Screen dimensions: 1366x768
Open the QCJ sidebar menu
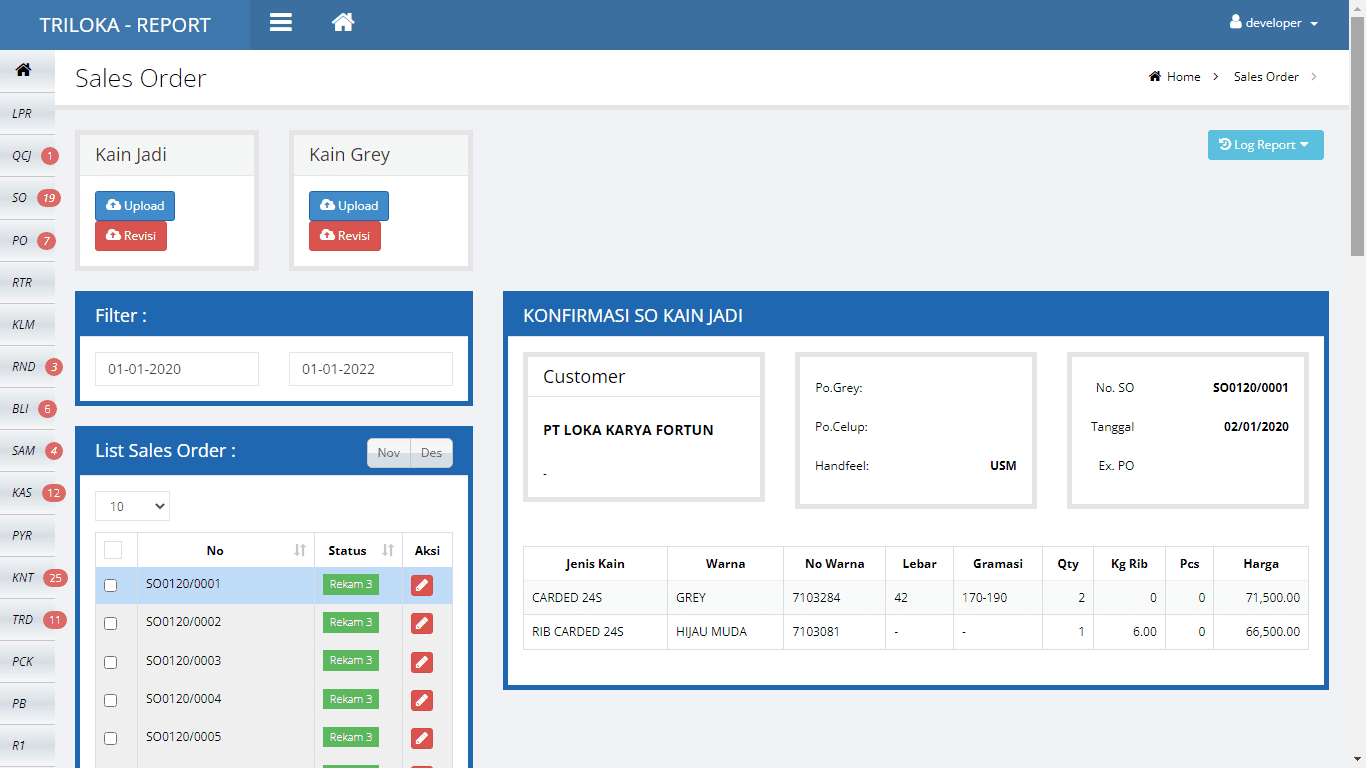27,156
